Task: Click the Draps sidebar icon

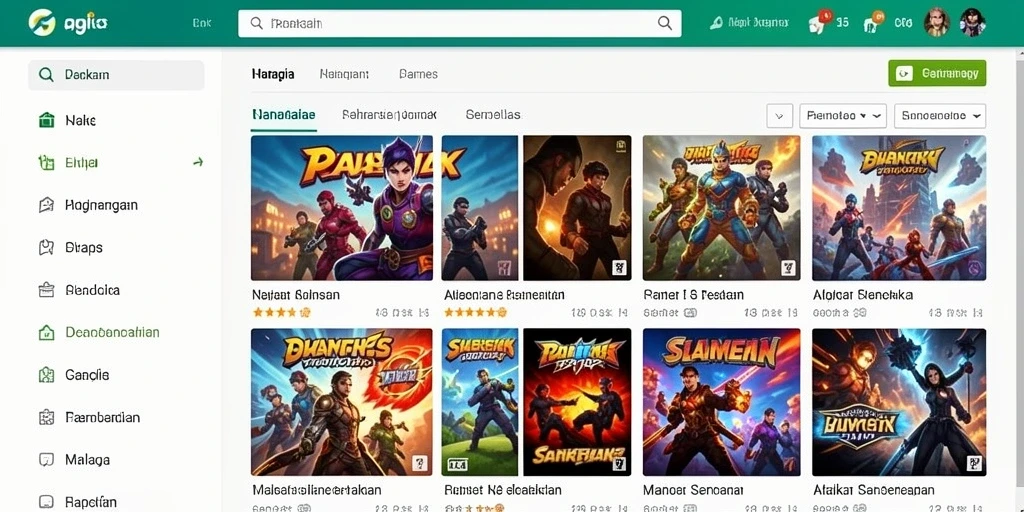Action: coord(46,248)
